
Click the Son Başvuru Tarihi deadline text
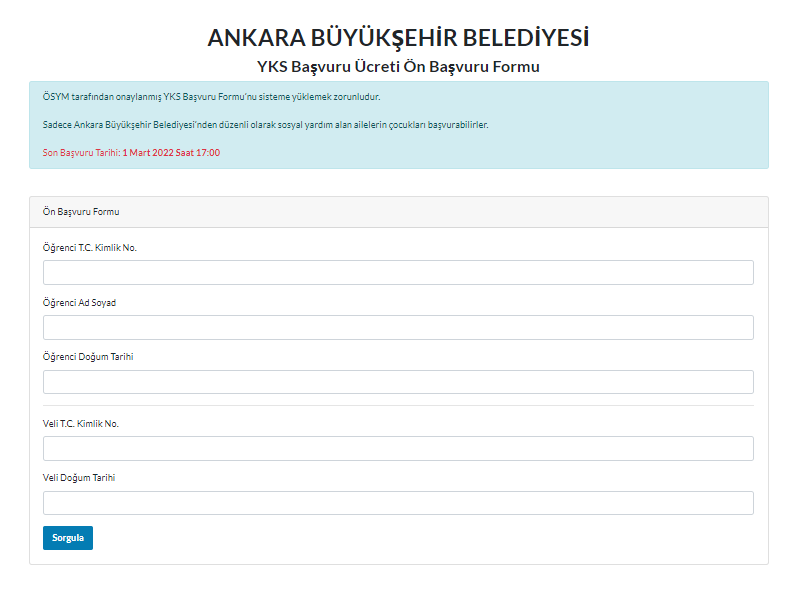131,153
